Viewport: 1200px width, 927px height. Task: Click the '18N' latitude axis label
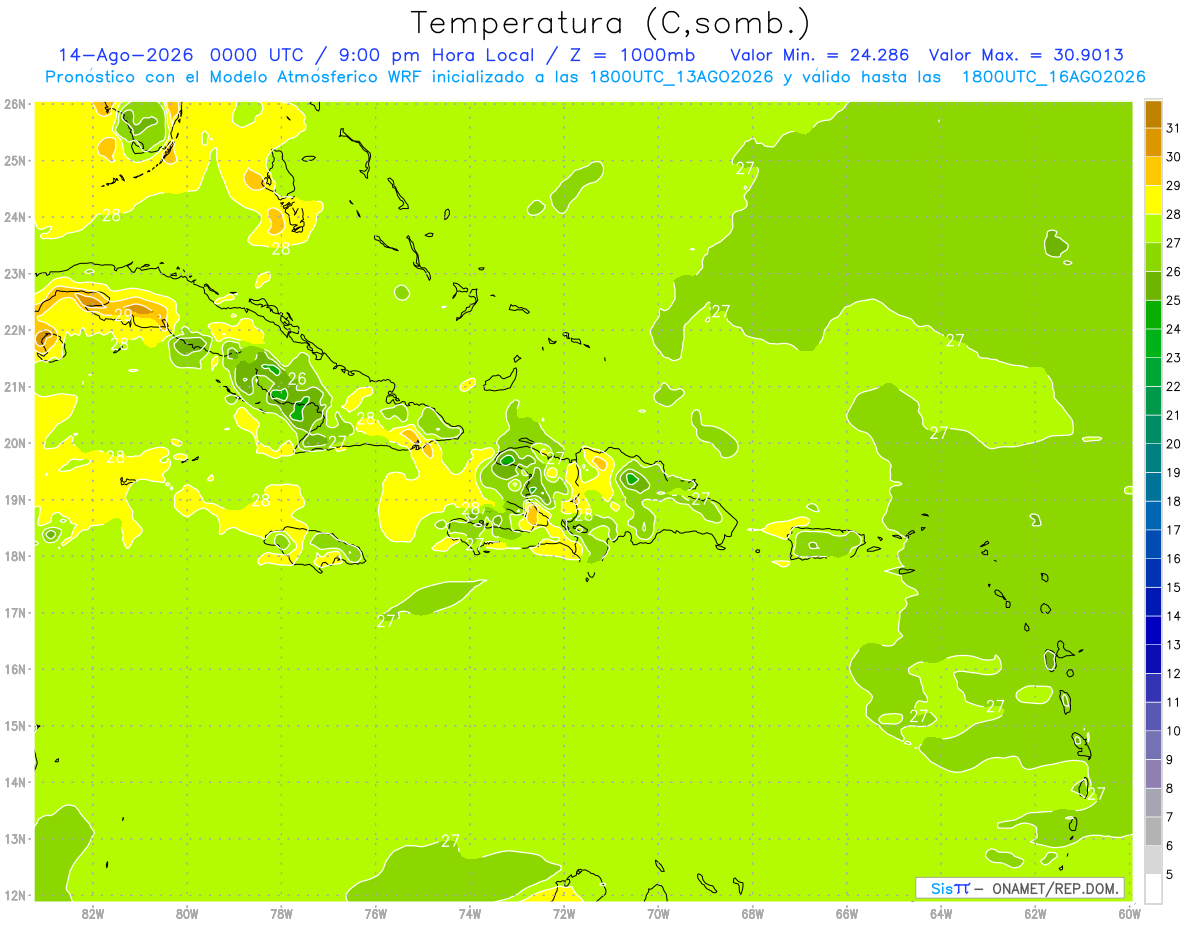[x=14, y=556]
